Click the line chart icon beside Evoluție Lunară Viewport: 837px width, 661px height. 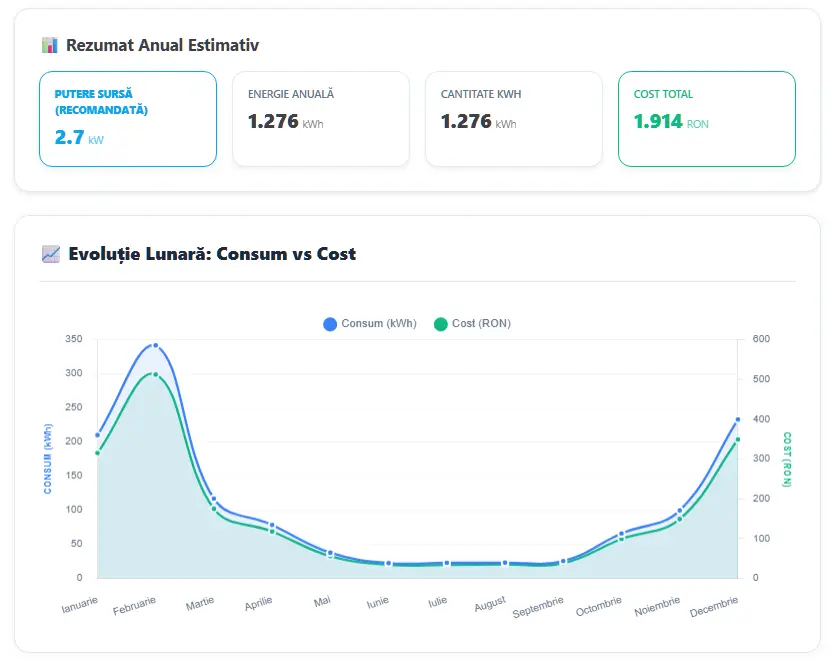[51, 254]
